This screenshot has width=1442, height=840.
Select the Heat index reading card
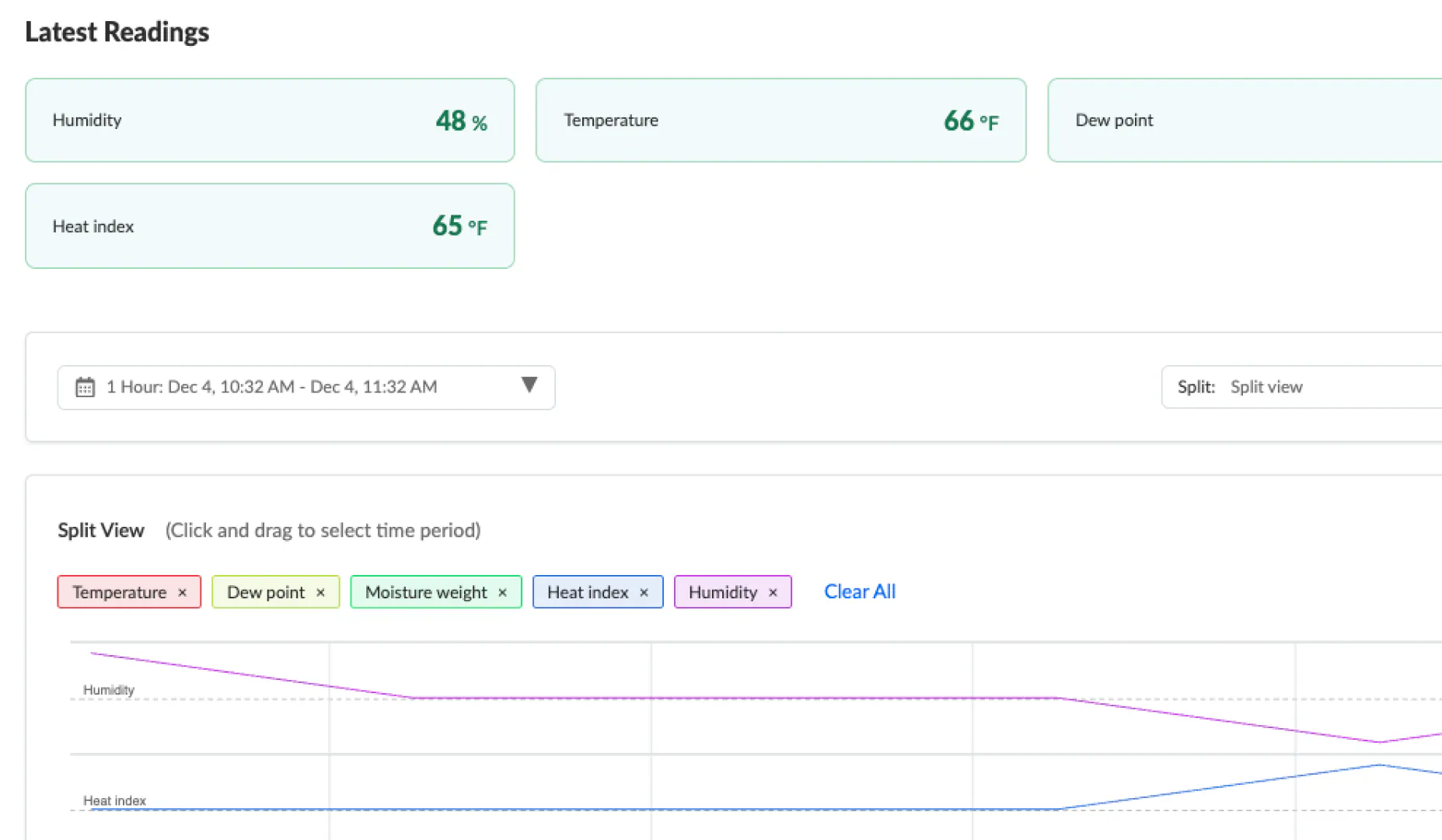270,226
